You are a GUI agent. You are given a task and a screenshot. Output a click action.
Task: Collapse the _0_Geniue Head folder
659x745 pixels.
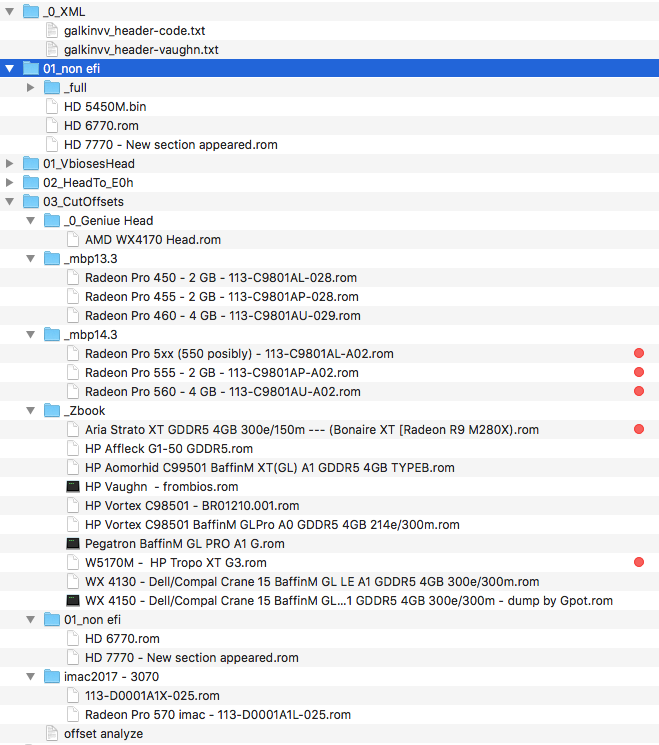click(30, 220)
